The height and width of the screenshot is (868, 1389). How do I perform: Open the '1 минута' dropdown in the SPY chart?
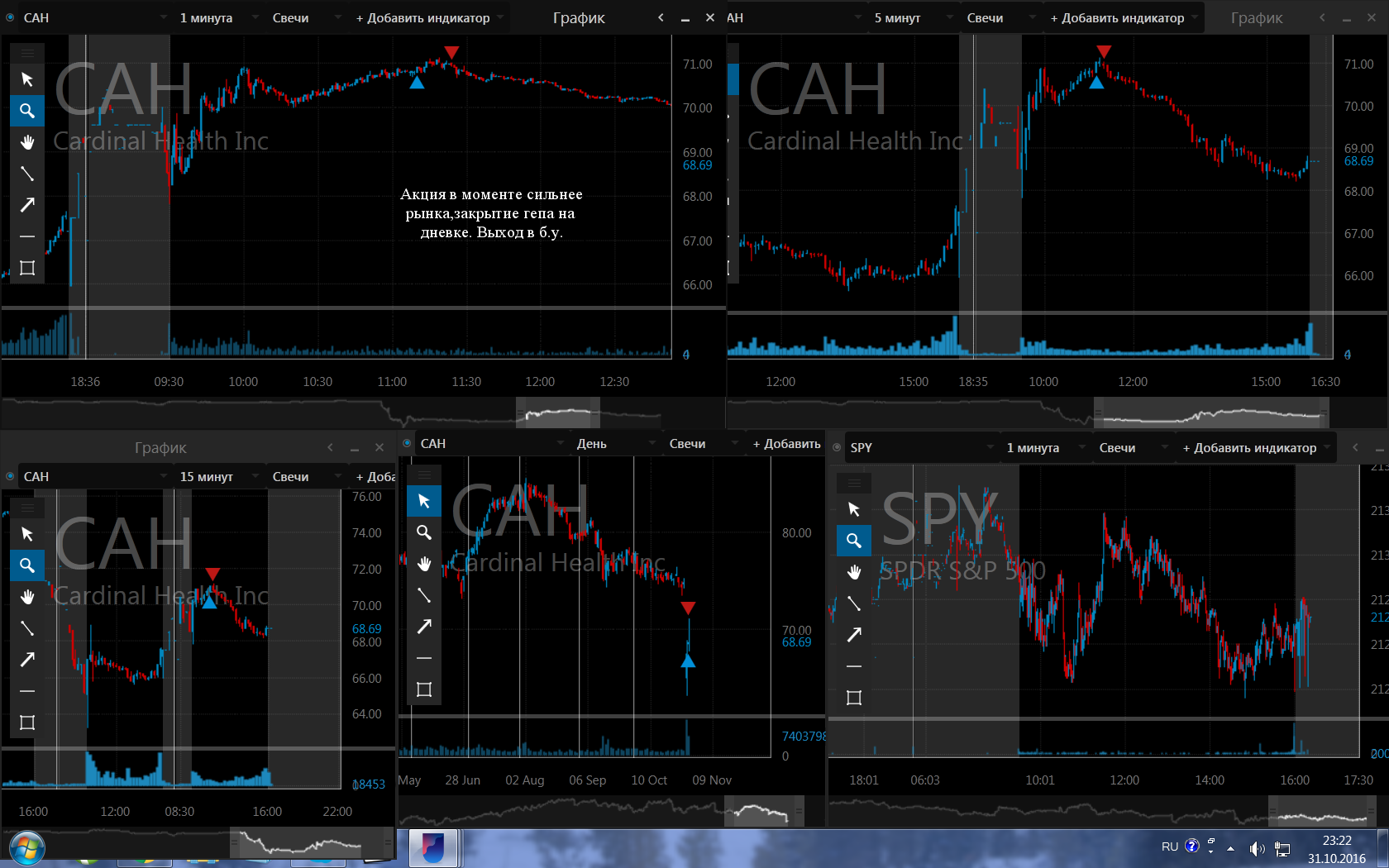[x=1044, y=447]
